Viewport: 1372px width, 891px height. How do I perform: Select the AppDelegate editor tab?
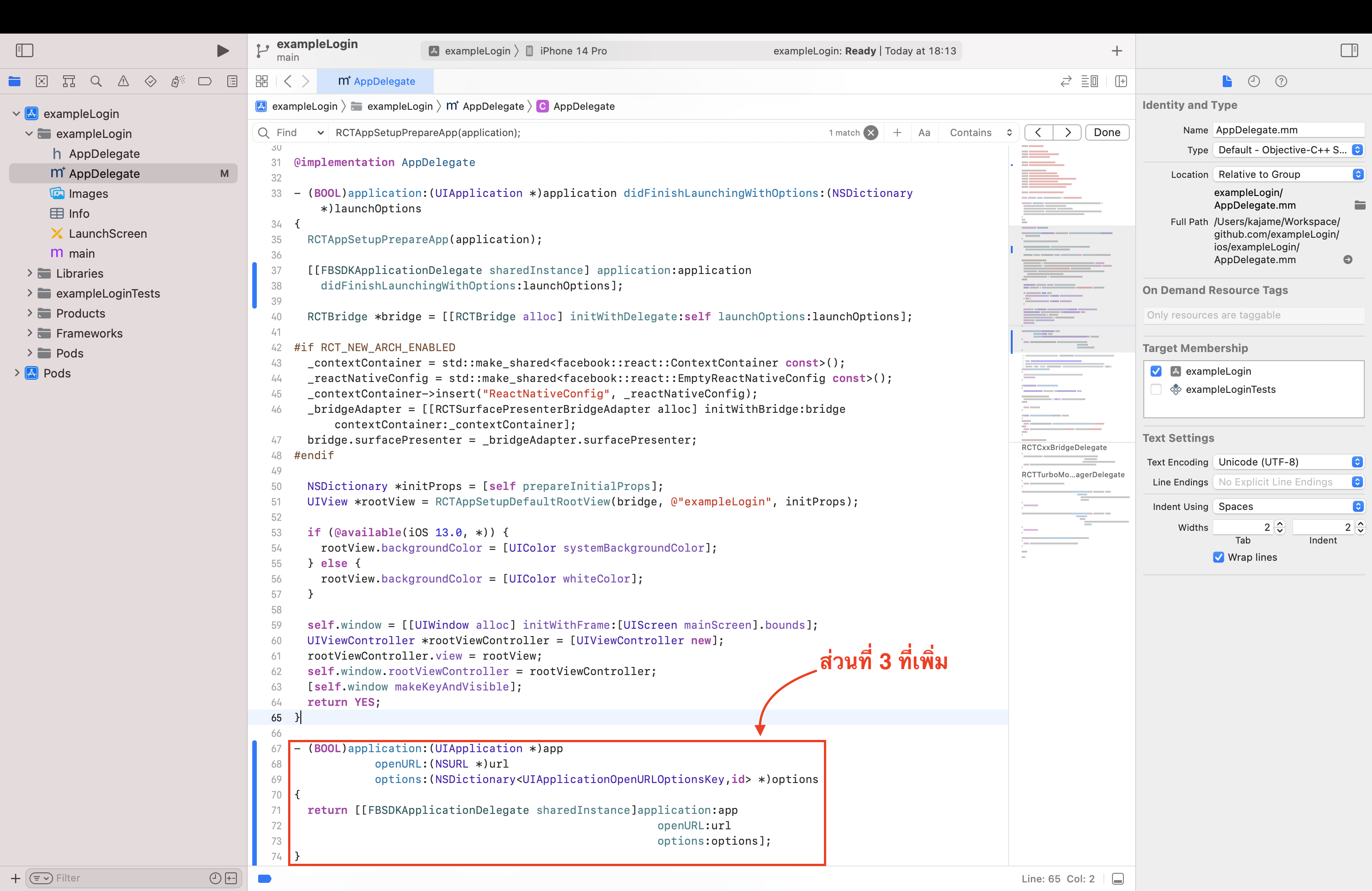click(376, 81)
